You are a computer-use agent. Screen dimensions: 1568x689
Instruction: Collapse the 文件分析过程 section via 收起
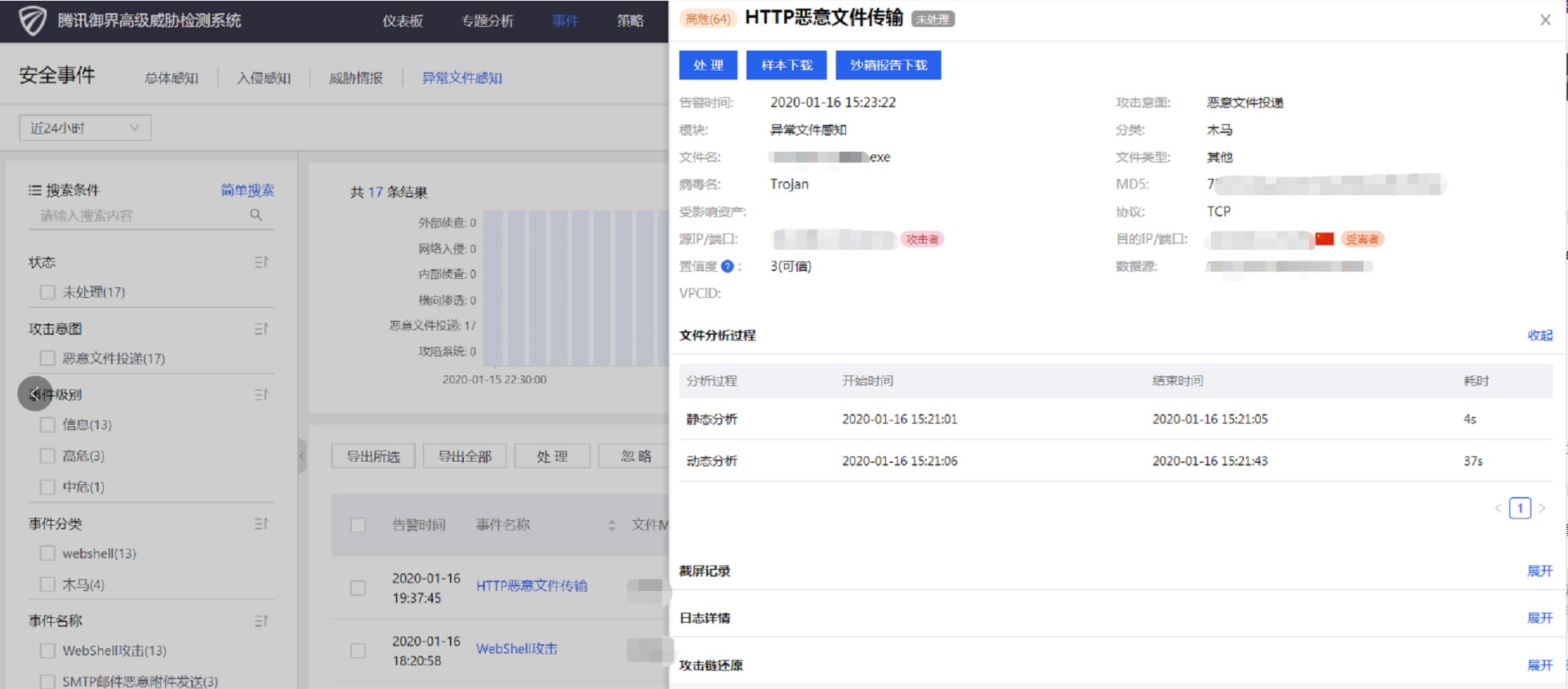click(1539, 336)
